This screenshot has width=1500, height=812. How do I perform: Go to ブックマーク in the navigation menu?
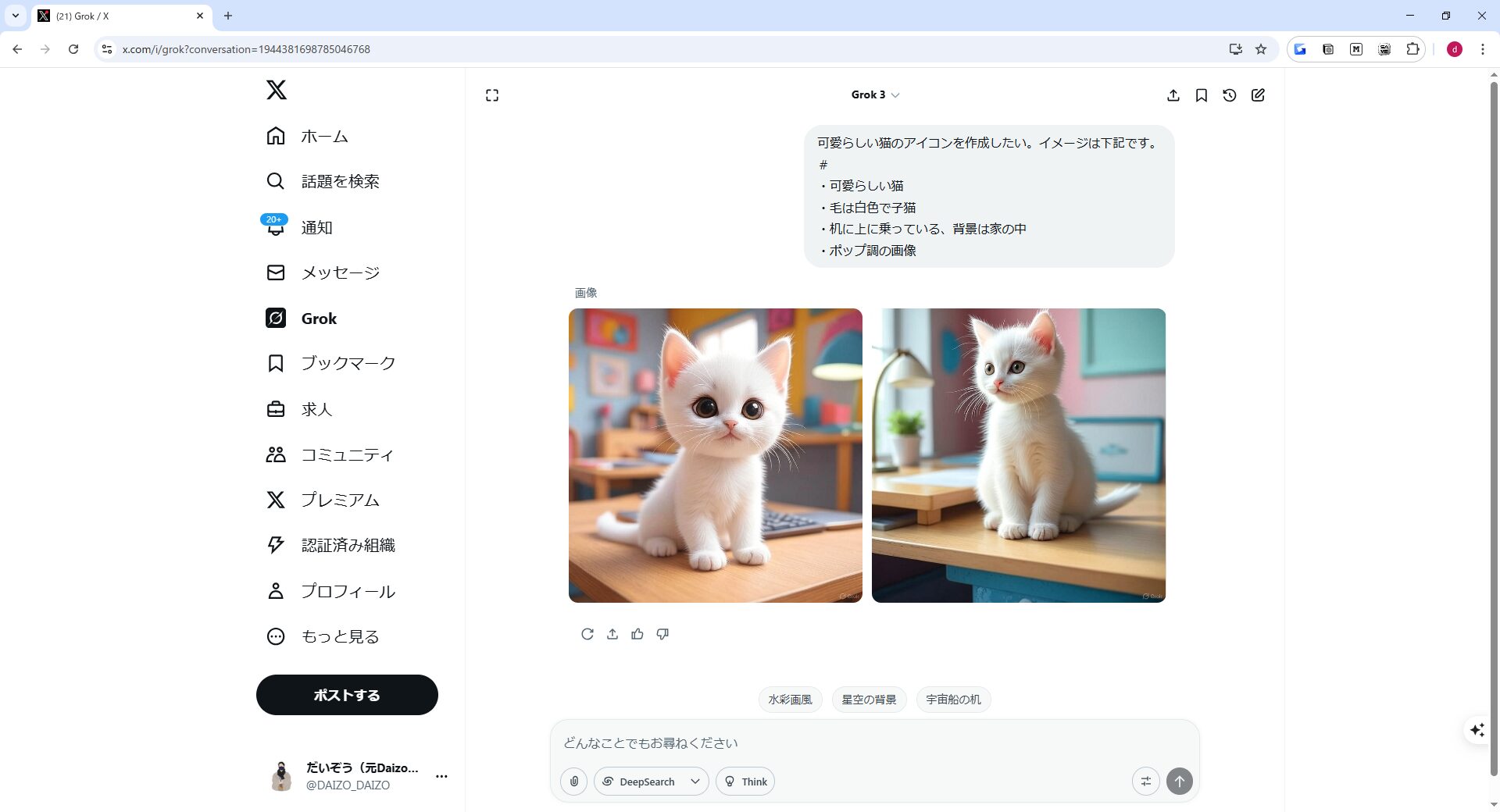[x=348, y=362]
